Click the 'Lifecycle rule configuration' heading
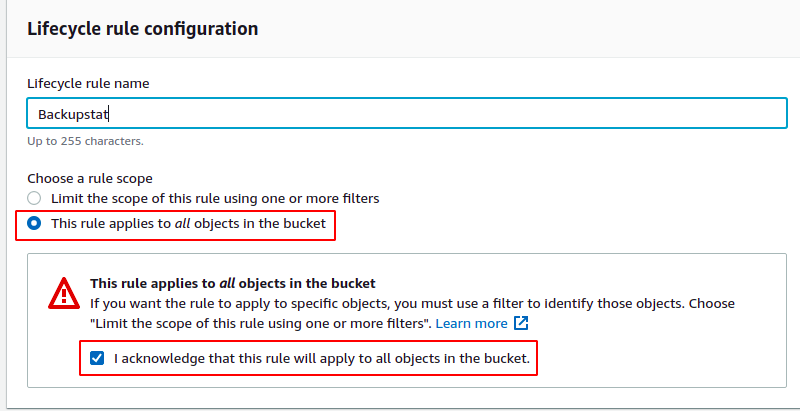 click(143, 29)
